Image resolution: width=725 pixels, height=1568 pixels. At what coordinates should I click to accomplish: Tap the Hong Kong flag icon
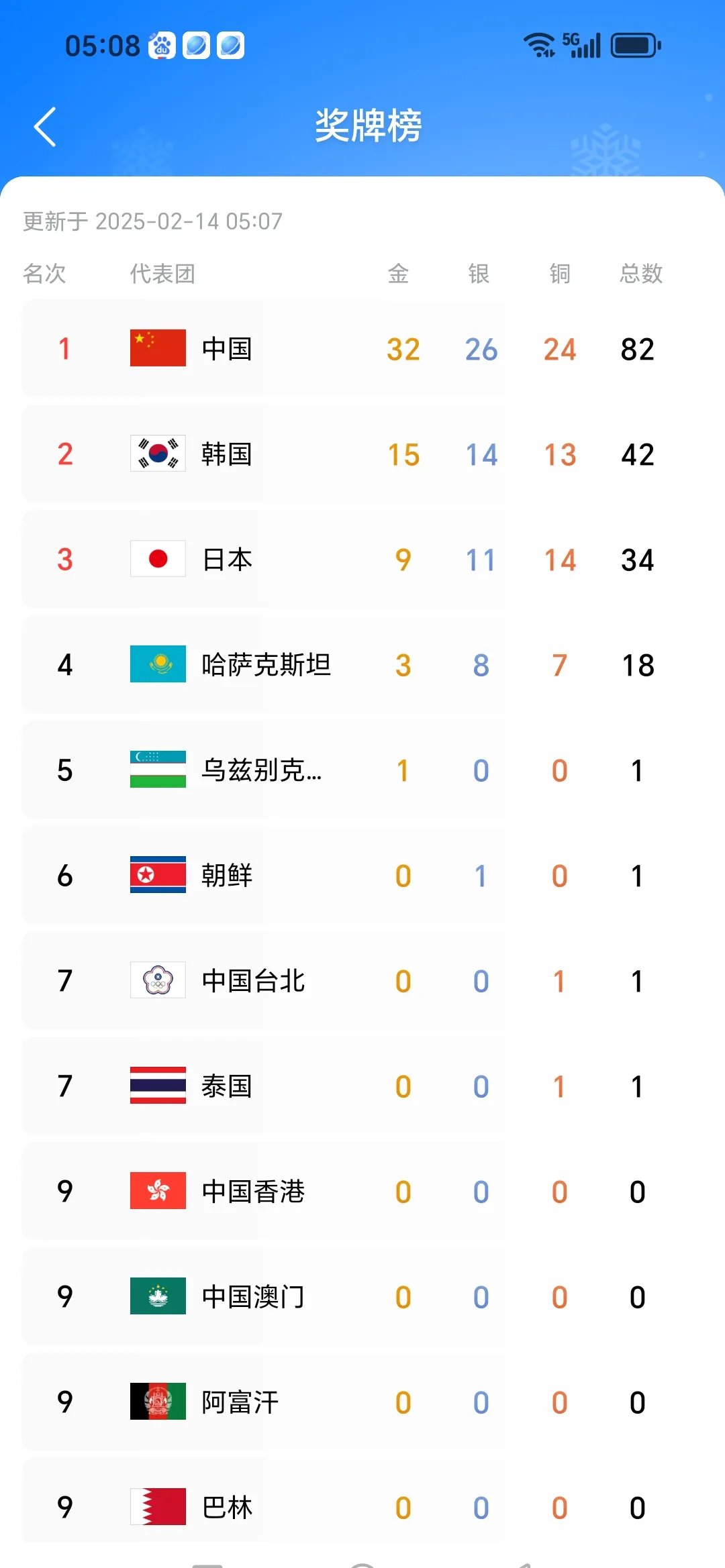tap(158, 1191)
